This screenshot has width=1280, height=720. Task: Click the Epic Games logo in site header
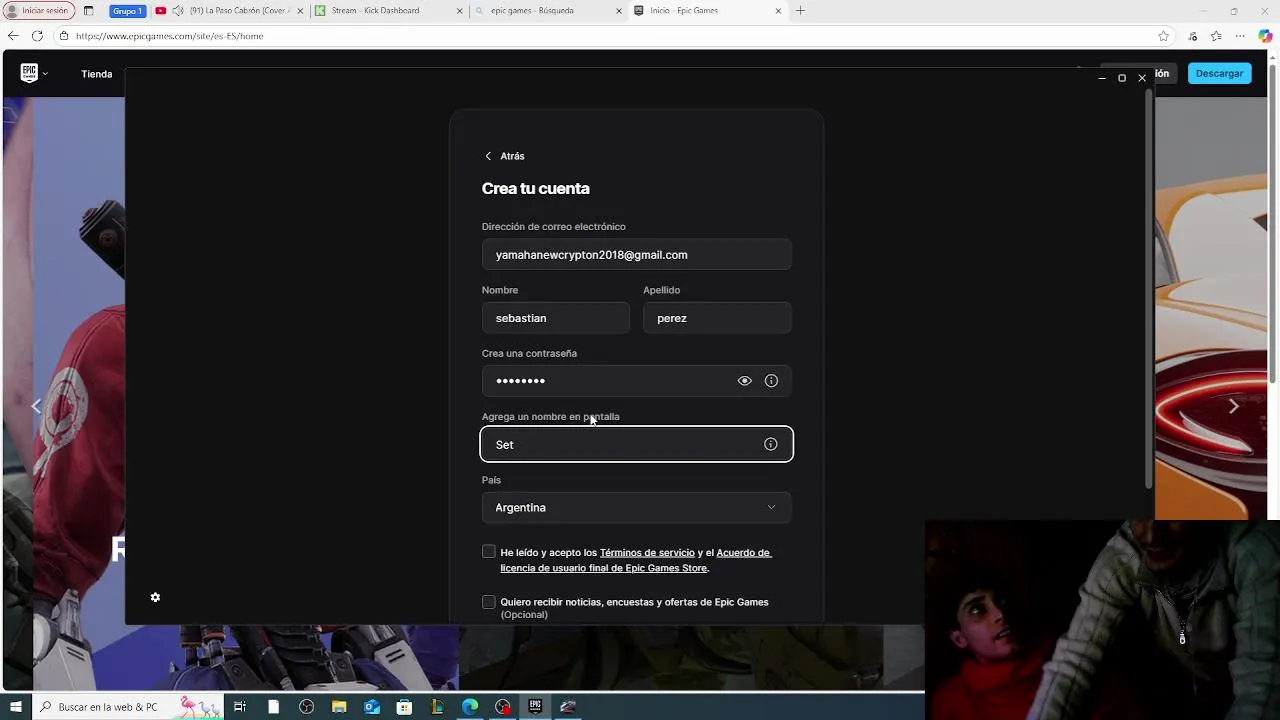click(x=29, y=73)
